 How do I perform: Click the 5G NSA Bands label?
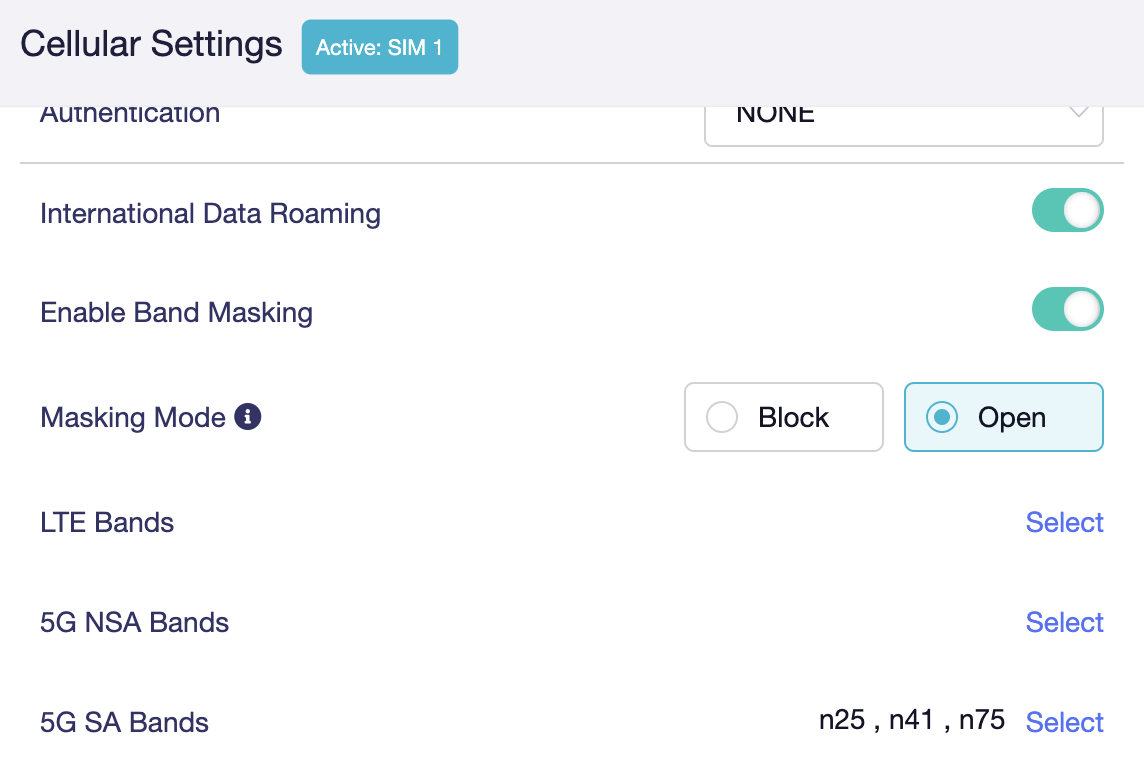tap(134, 622)
